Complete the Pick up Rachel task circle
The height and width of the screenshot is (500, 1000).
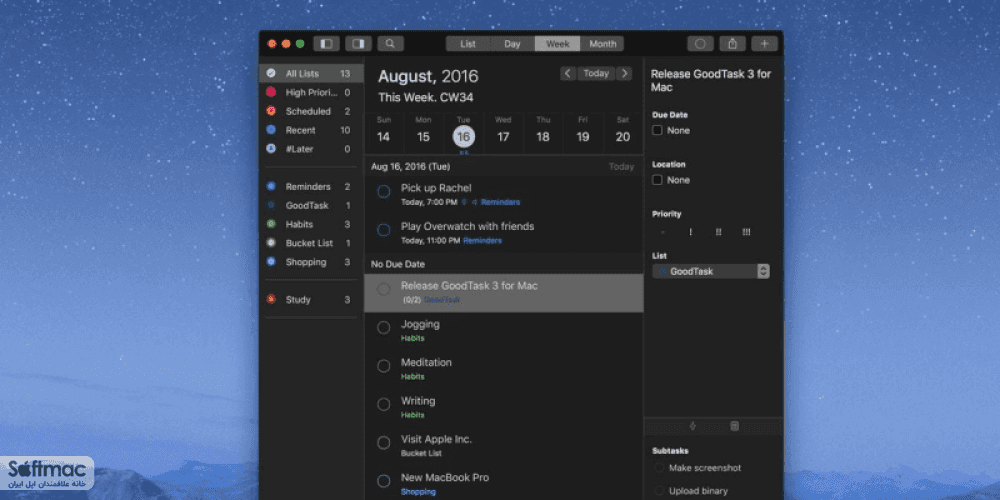tap(383, 191)
